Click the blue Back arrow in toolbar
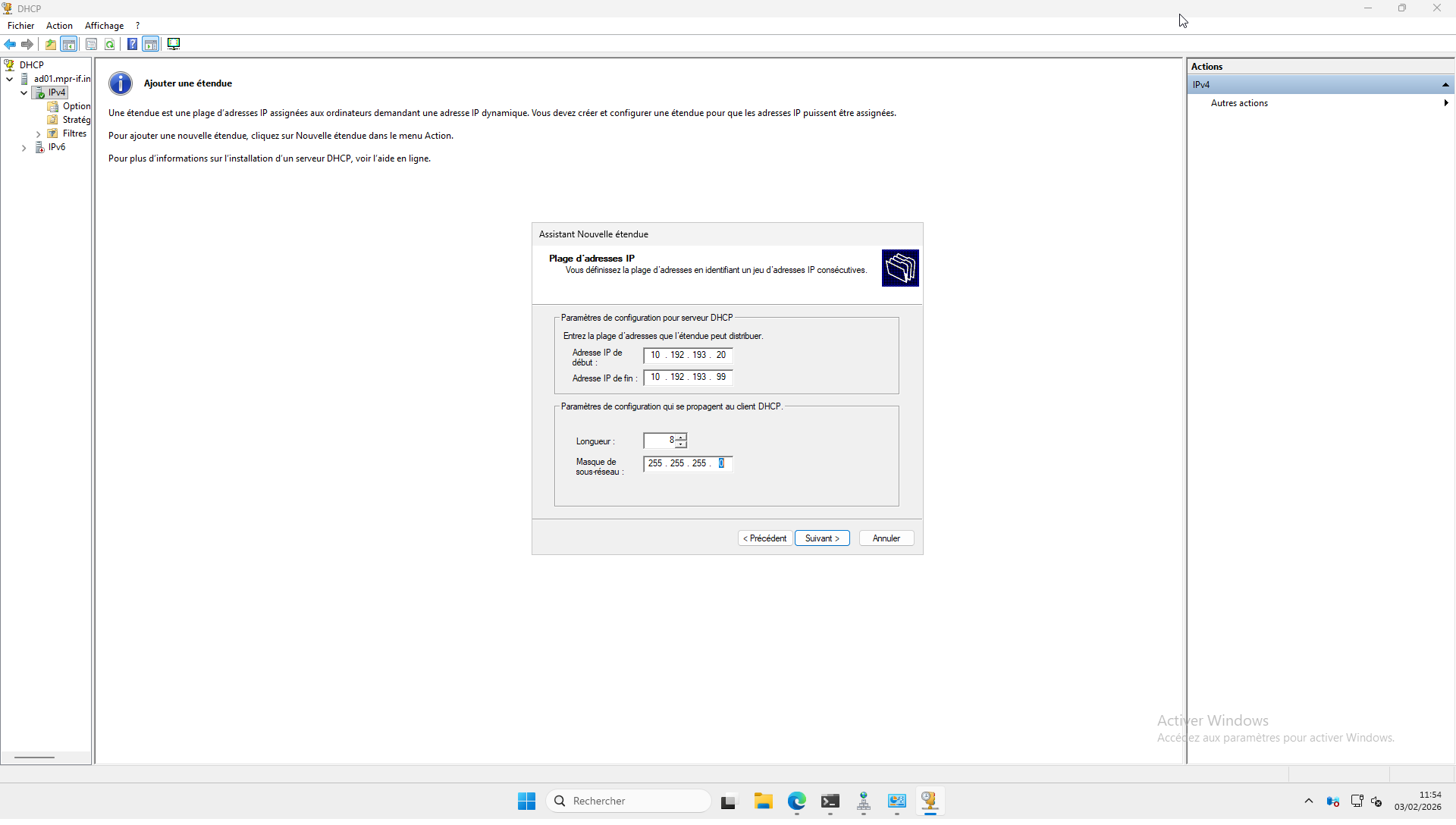This screenshot has width=1456, height=825. 10,44
